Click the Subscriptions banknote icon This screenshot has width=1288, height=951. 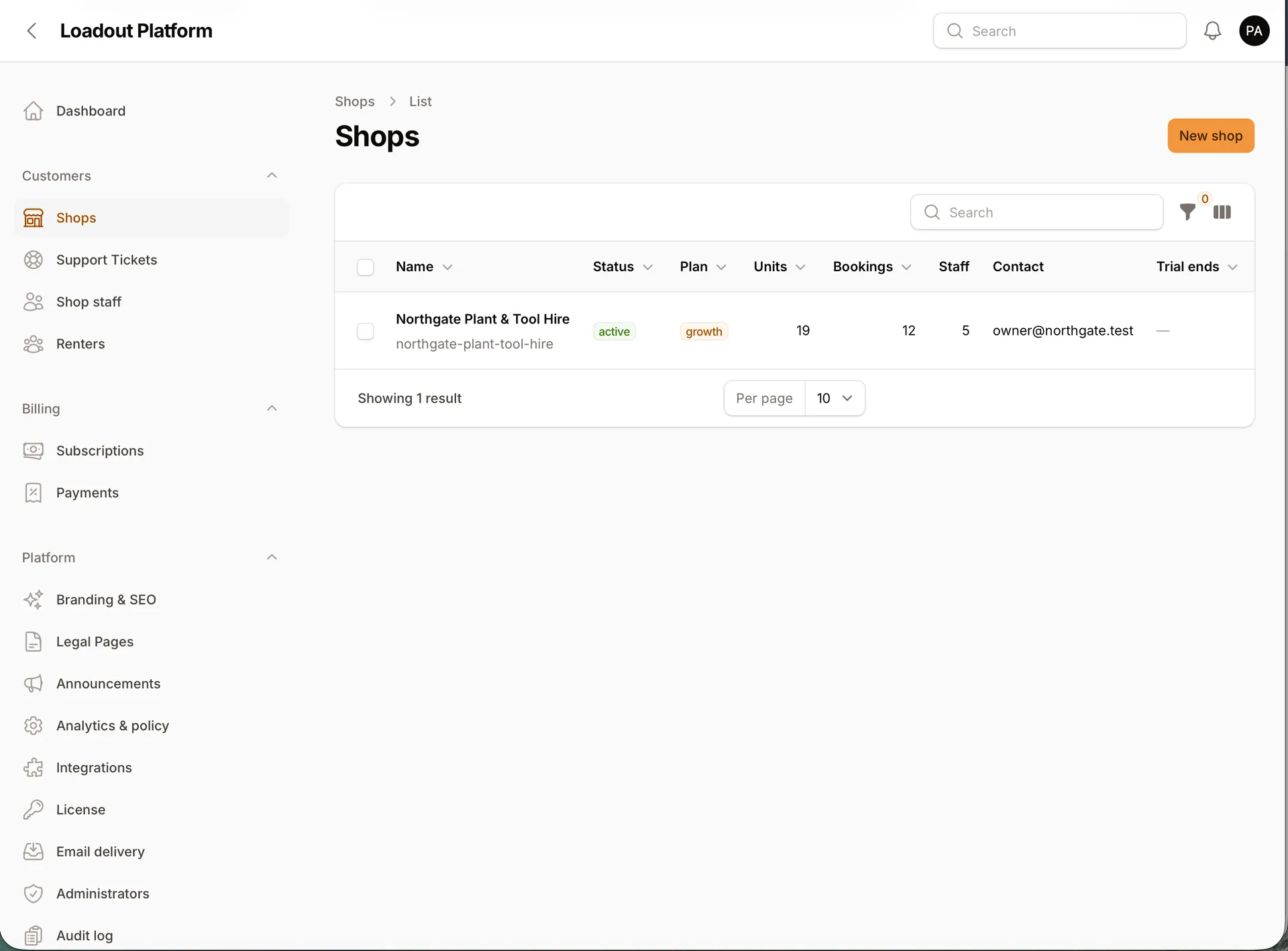(x=34, y=451)
